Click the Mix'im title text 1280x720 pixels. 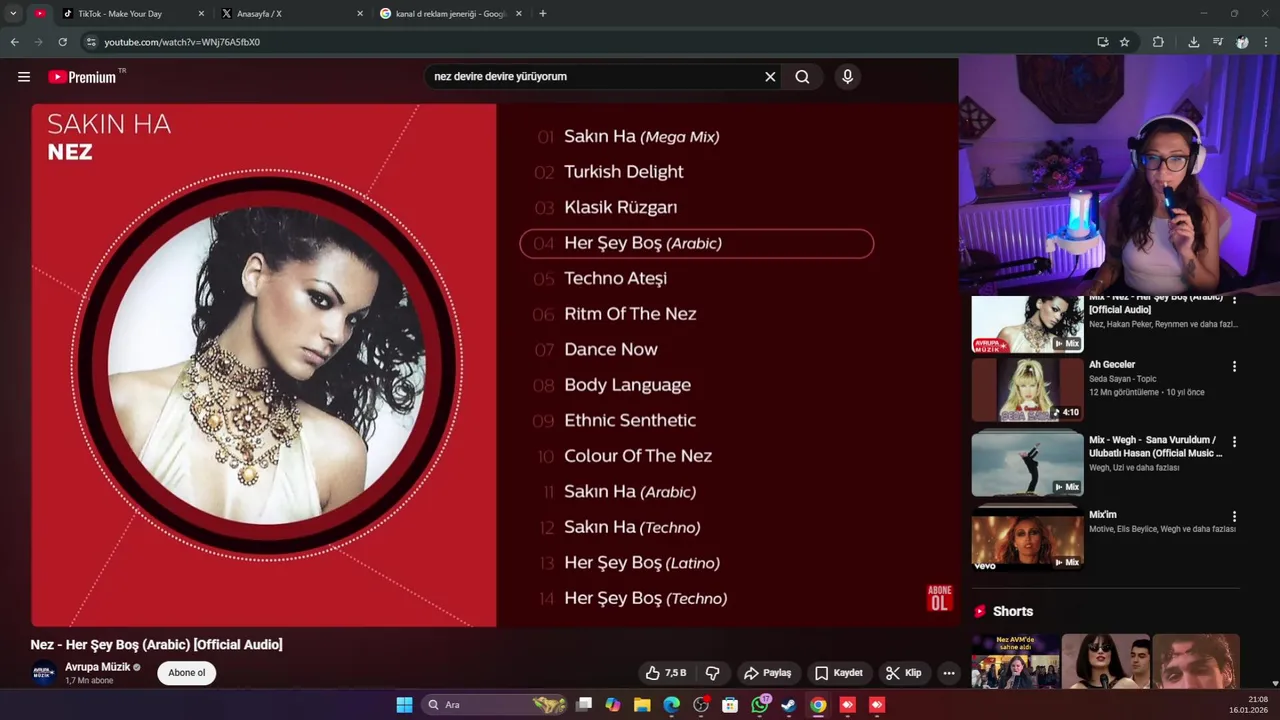point(1103,515)
